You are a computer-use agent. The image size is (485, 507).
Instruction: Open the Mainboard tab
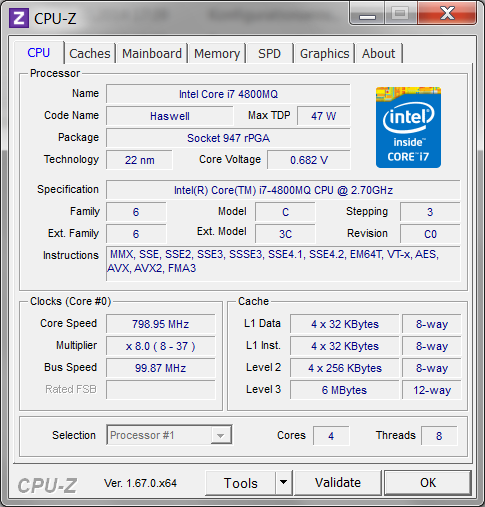[x=152, y=53]
